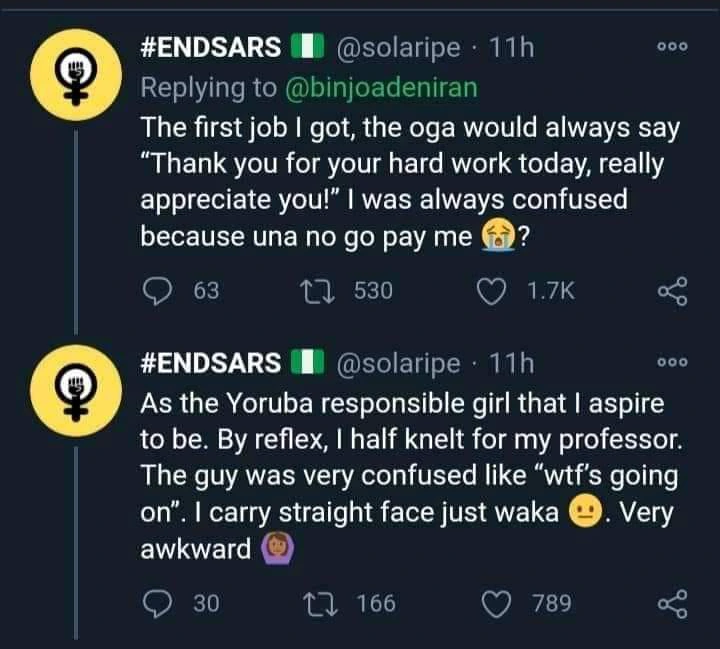Viewport: 720px width, 649px height.
Task: Click the 11h timestamp on second tweet
Action: (x=511, y=362)
